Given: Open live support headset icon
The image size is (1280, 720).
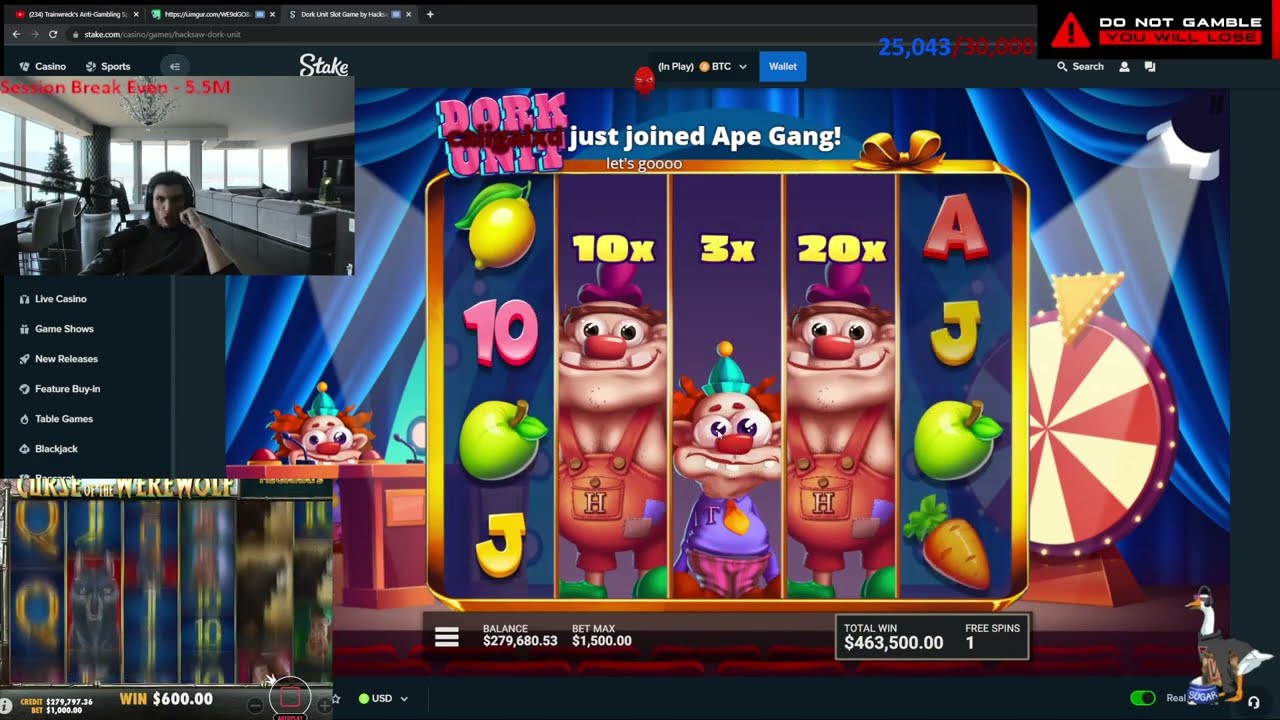Looking at the screenshot, I should [x=1254, y=702].
